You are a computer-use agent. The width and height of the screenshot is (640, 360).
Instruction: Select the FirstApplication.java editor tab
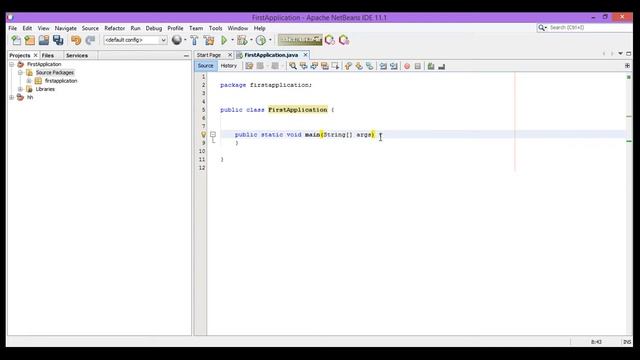(x=271, y=55)
